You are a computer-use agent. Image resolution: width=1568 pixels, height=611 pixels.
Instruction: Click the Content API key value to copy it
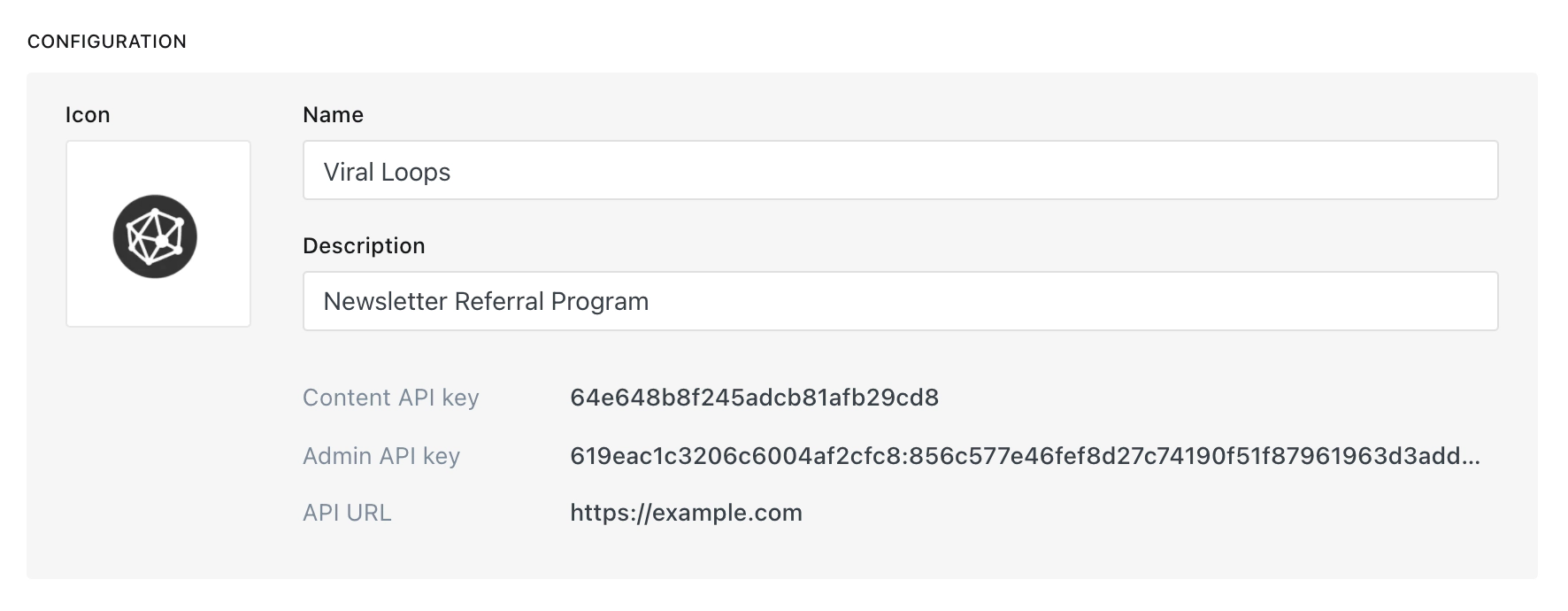pos(754,398)
